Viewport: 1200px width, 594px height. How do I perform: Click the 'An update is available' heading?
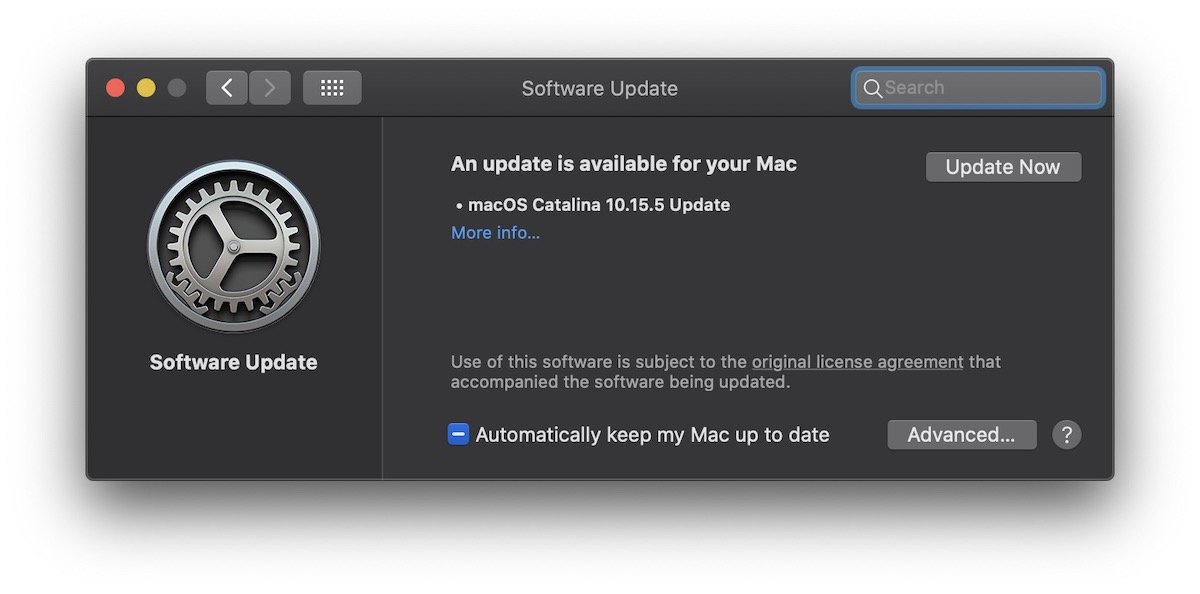pos(624,164)
